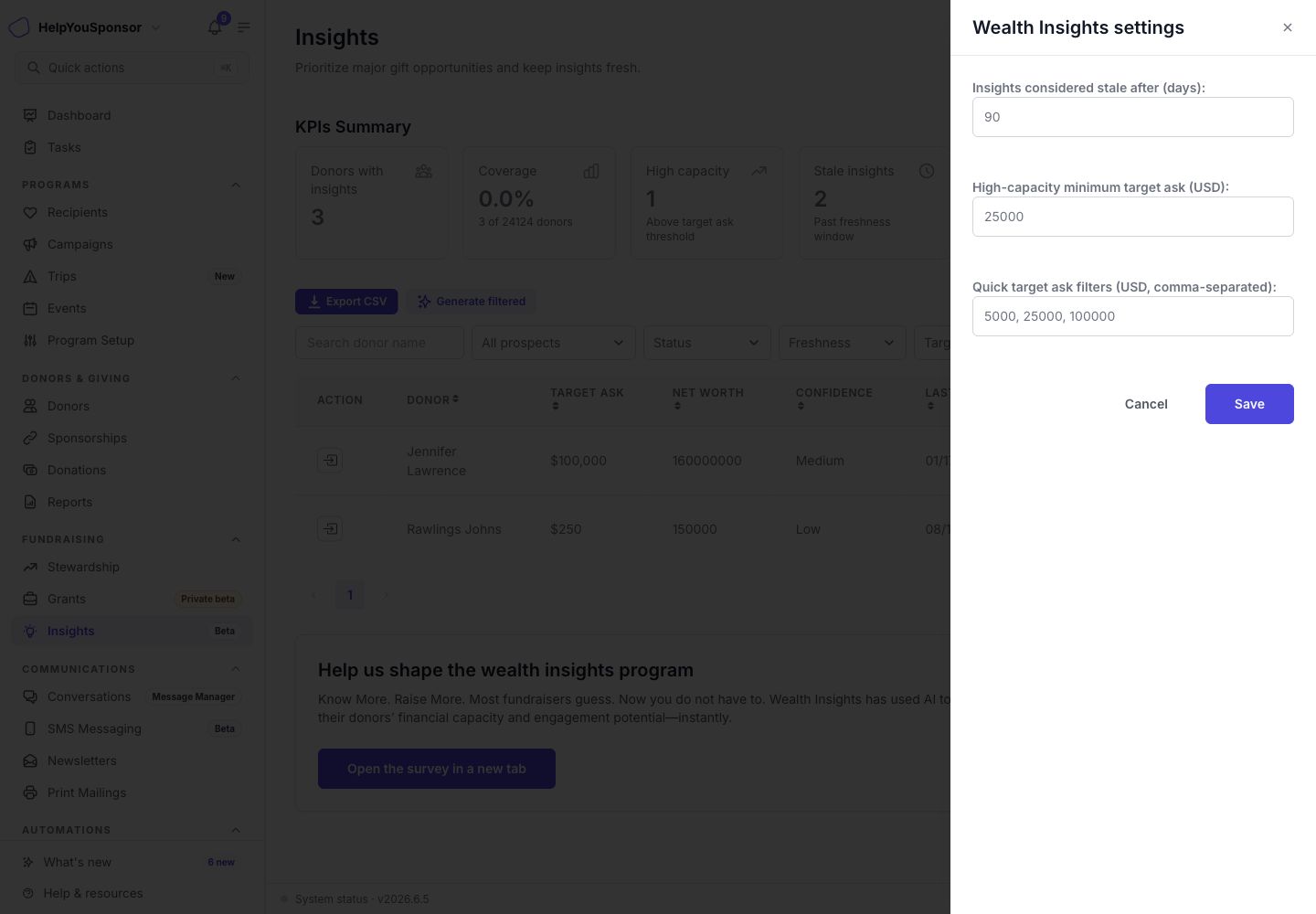Viewport: 1316px width, 914px height.
Task: Click the Export CSV button
Action: click(346, 302)
